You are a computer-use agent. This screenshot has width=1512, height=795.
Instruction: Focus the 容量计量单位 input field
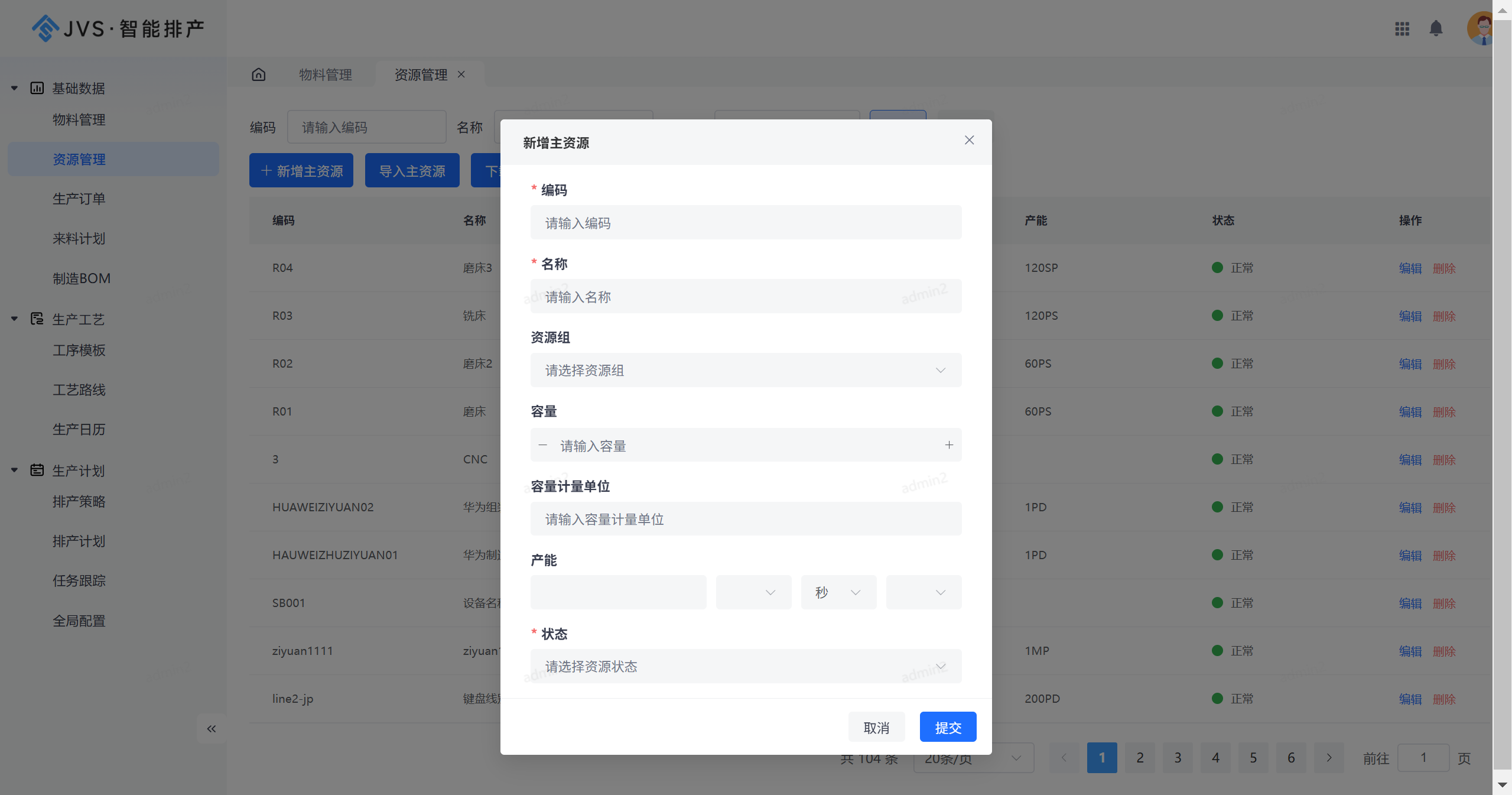click(745, 520)
